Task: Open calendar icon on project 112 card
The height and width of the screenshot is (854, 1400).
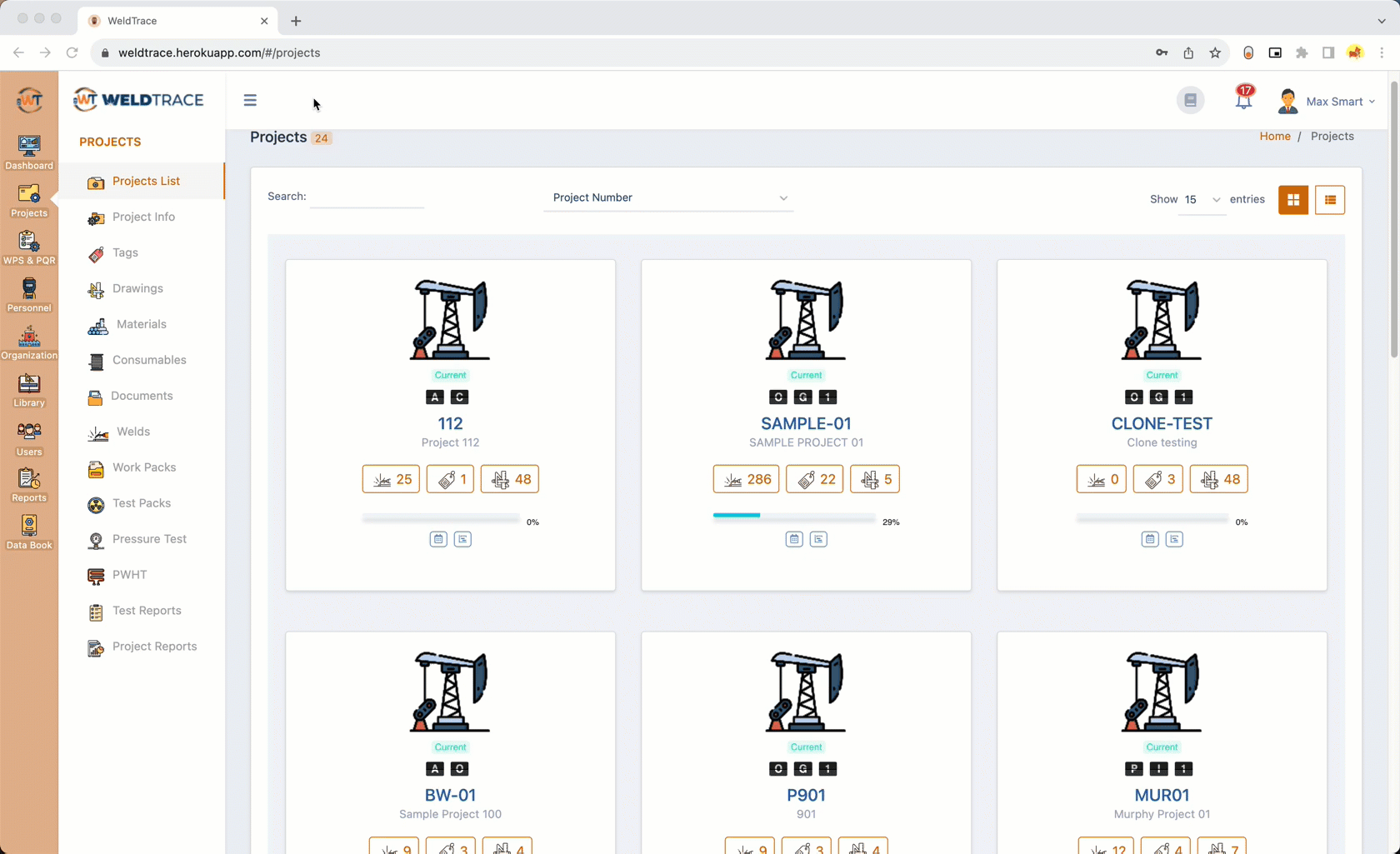Action: [438, 539]
